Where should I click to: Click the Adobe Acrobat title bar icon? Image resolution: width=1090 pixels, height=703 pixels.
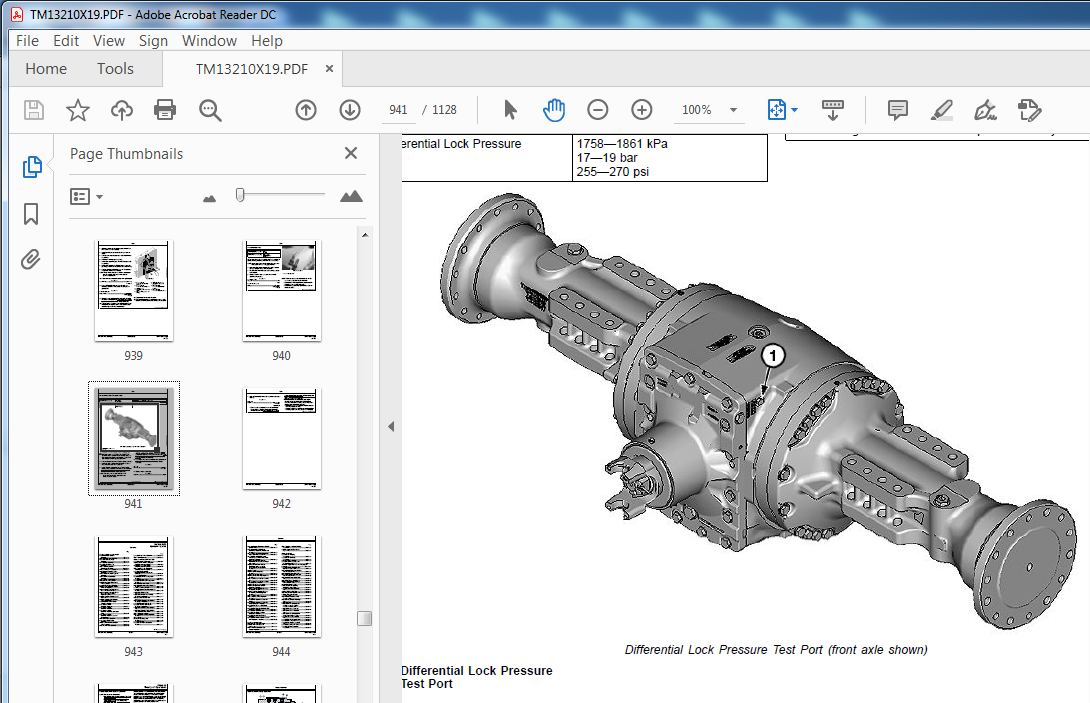(x=17, y=15)
